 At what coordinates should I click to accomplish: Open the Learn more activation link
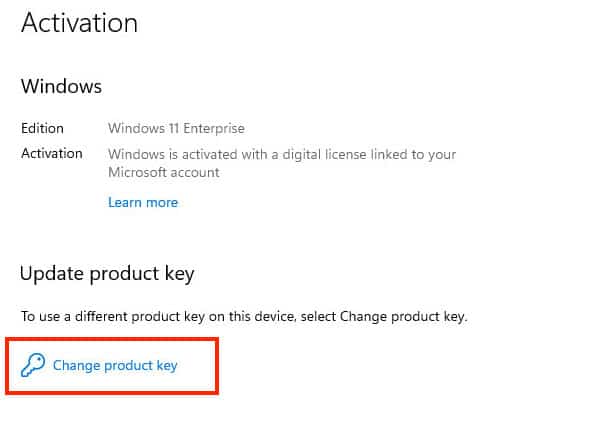pos(143,202)
